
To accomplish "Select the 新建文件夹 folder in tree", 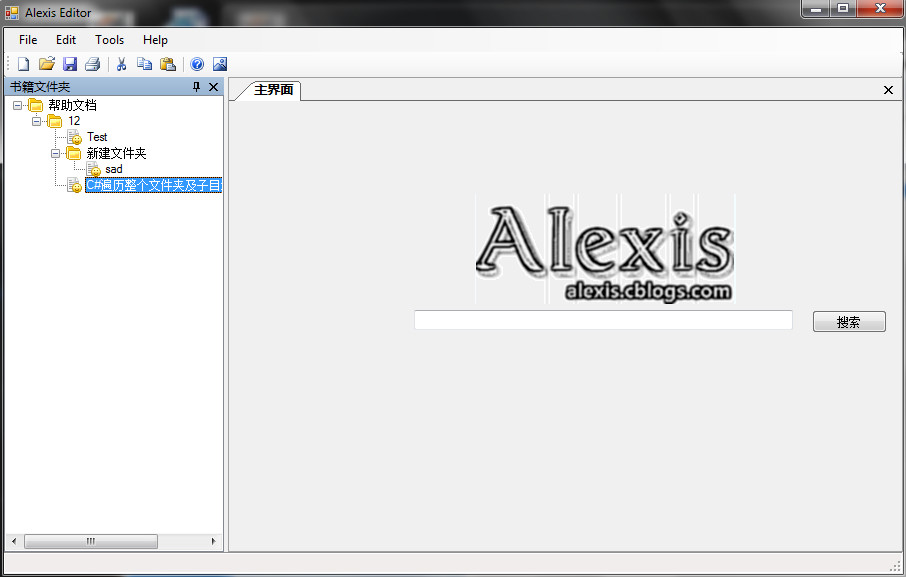I will coord(116,153).
